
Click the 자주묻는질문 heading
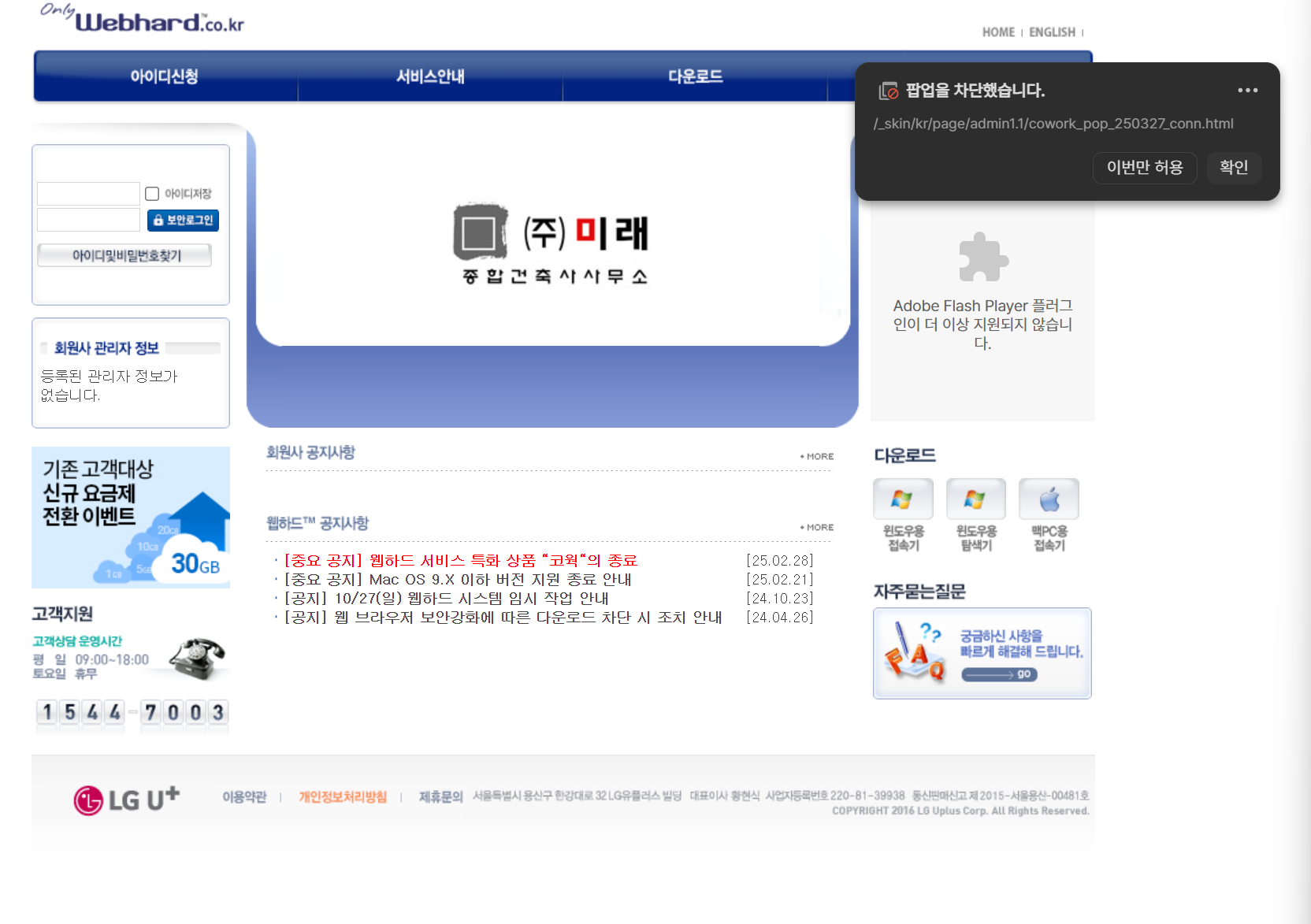click(919, 592)
